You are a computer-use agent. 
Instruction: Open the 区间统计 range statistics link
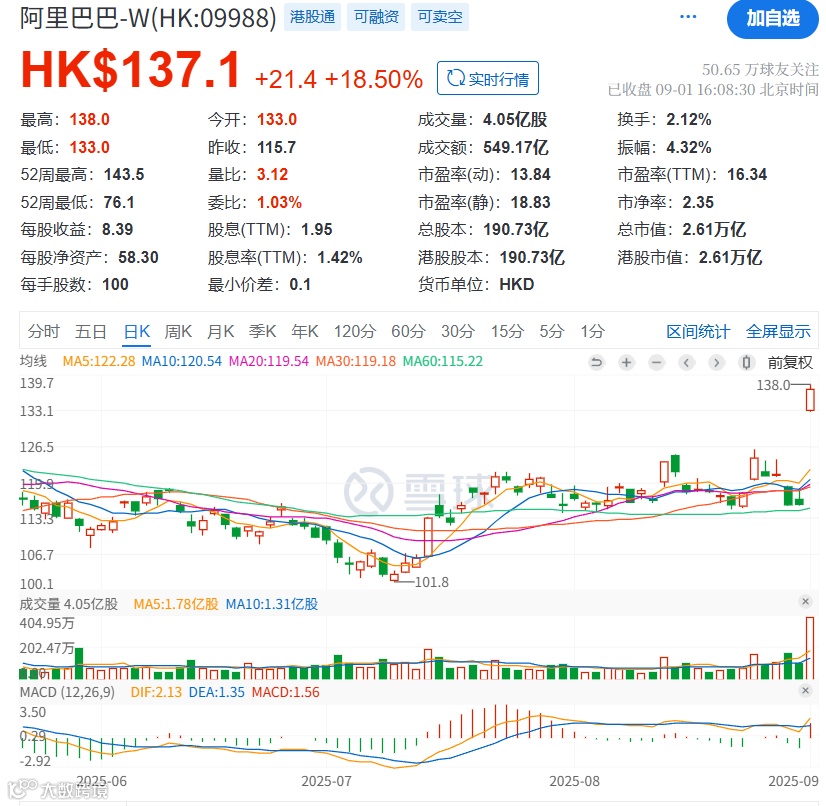[x=698, y=331]
